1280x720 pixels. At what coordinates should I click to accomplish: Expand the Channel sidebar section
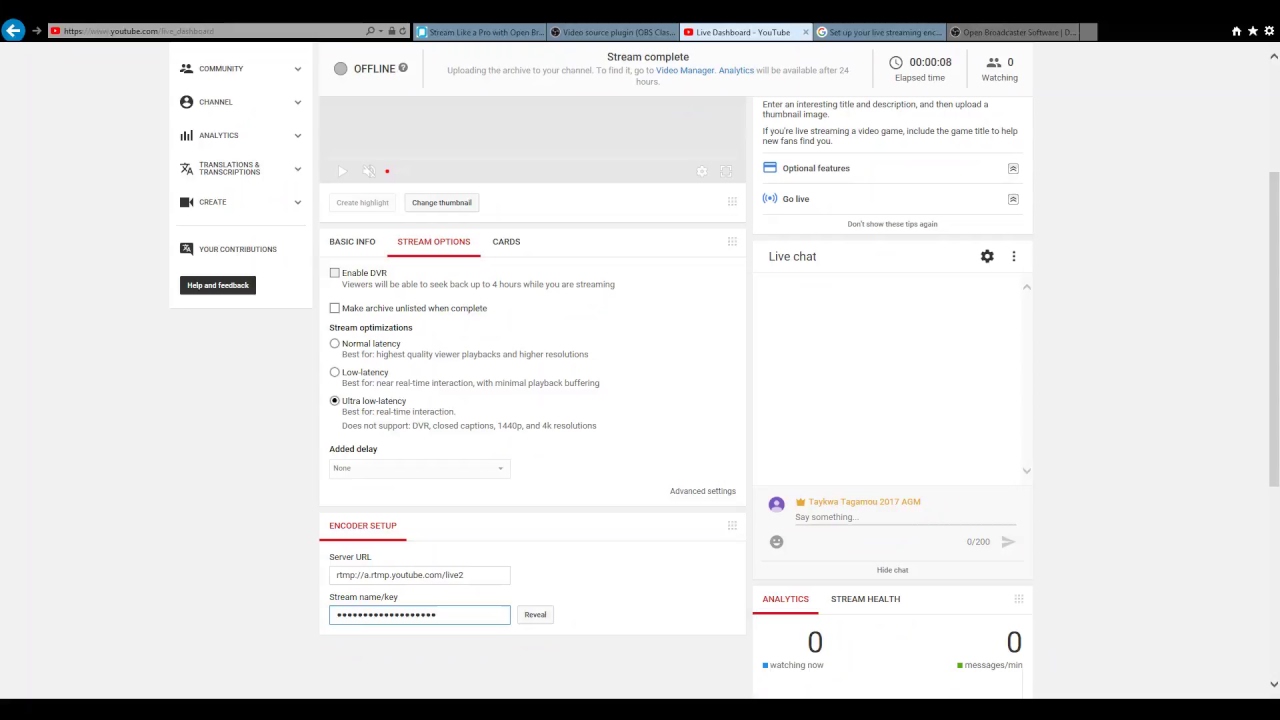click(x=297, y=102)
